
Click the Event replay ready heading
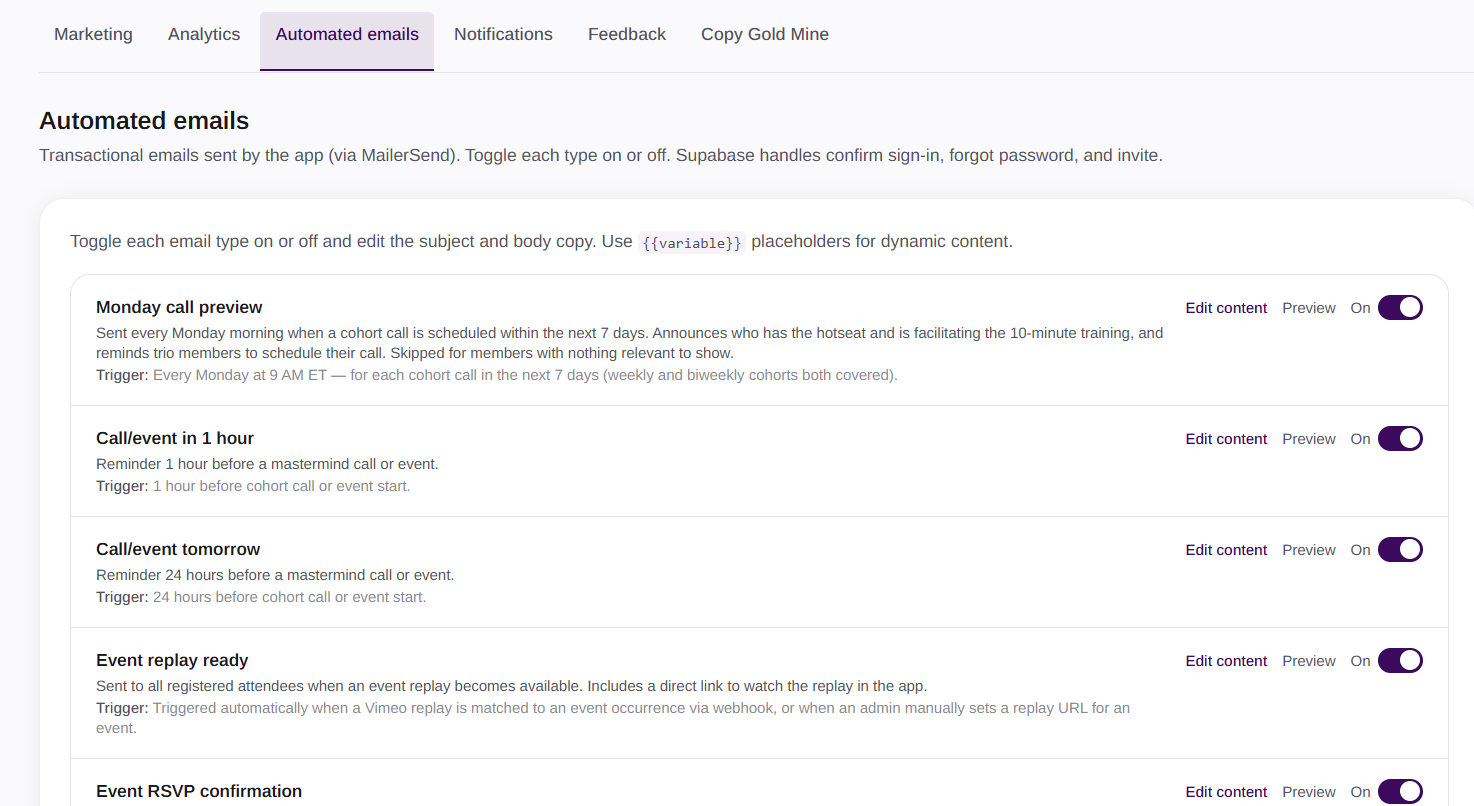point(172,660)
